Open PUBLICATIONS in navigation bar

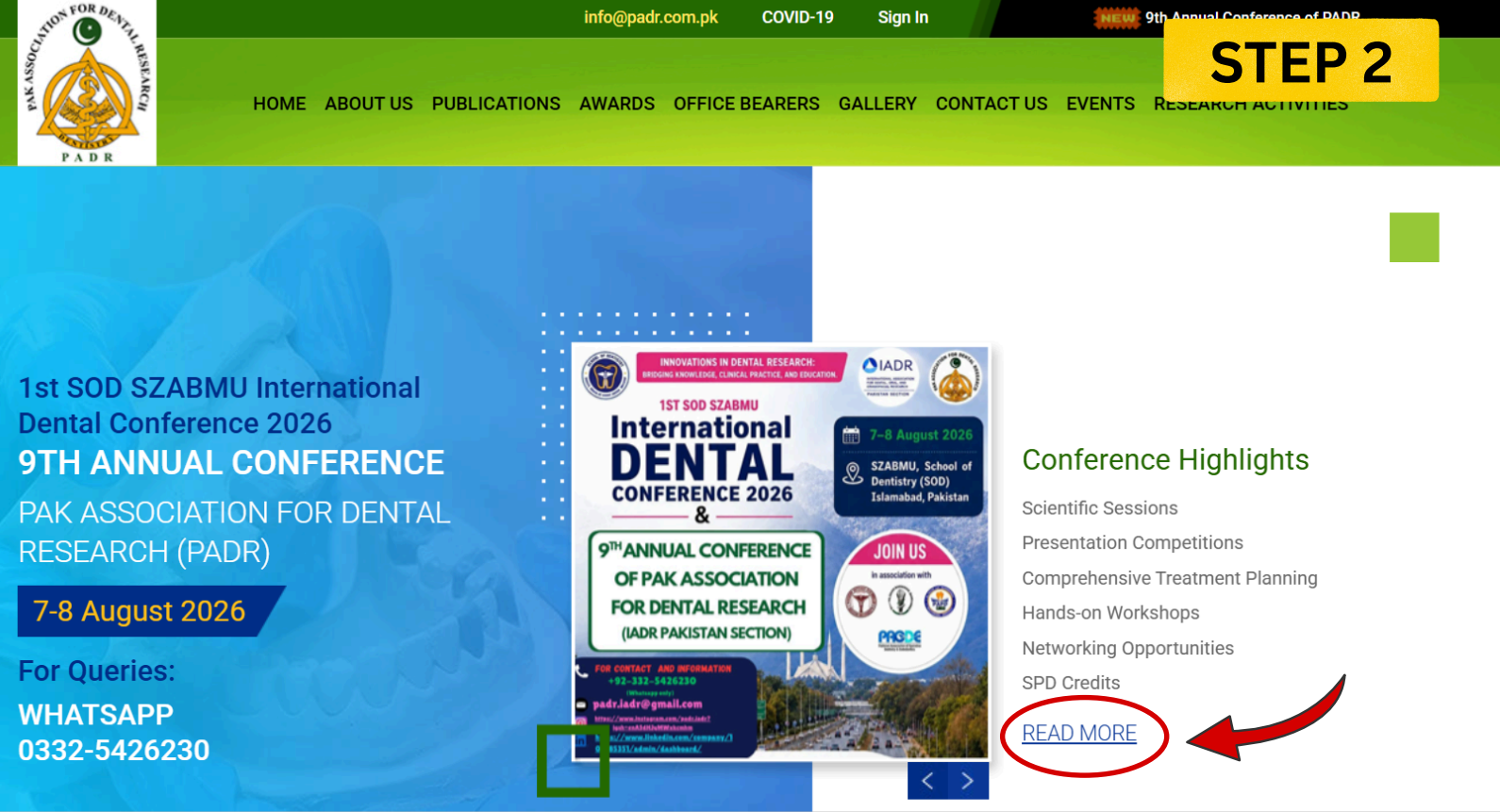(x=496, y=104)
